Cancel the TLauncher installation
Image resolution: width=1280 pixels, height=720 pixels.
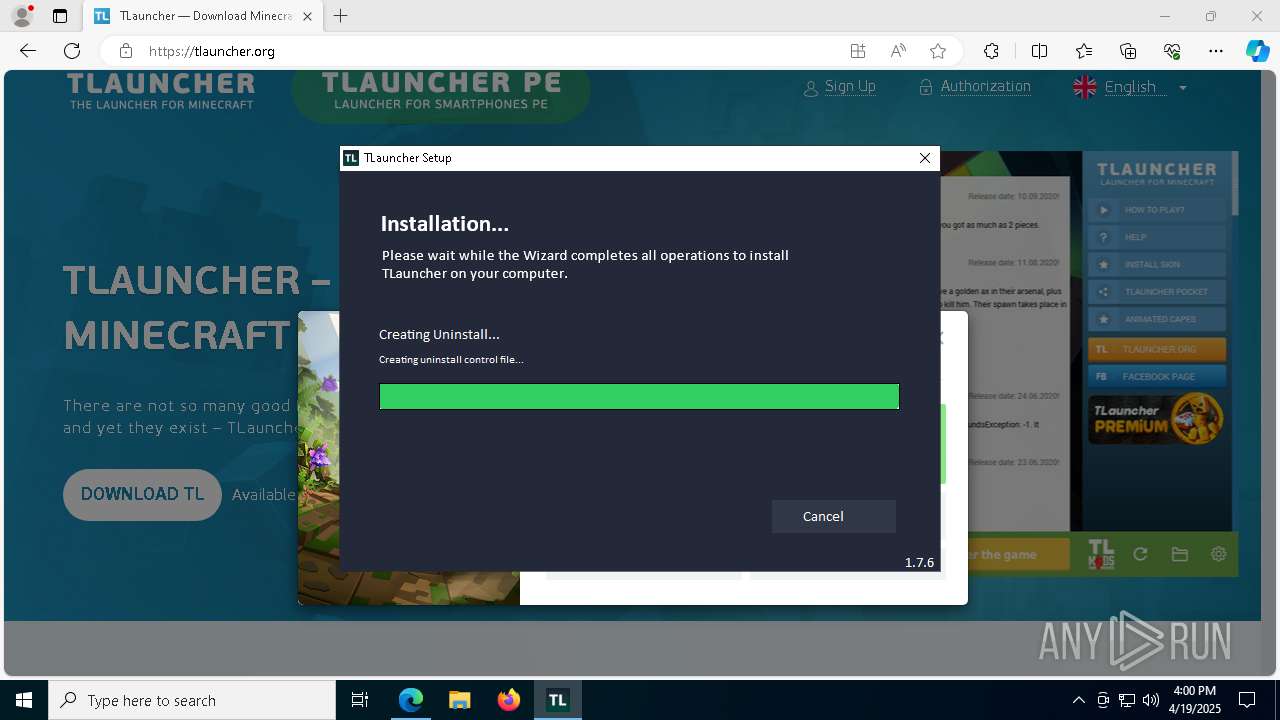pyautogui.click(x=833, y=516)
